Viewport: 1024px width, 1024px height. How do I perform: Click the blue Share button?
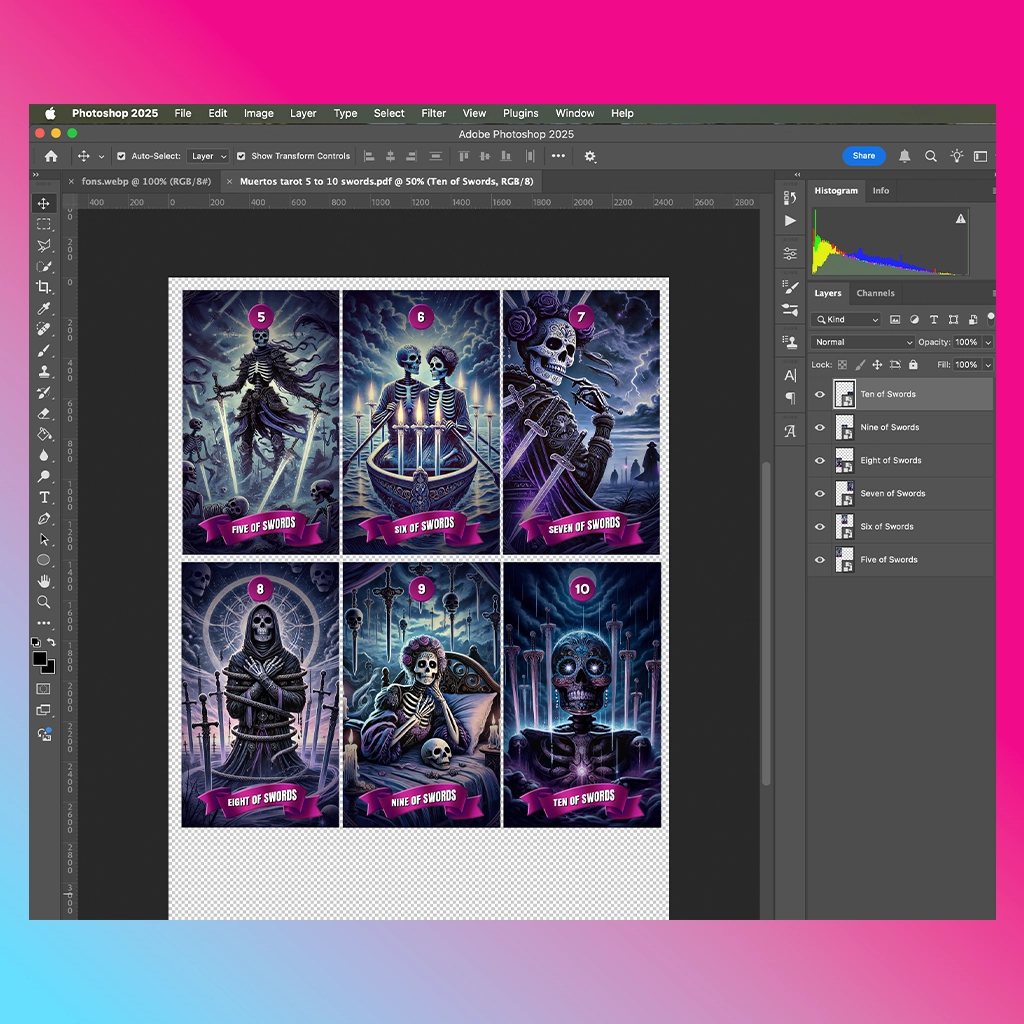tap(863, 155)
